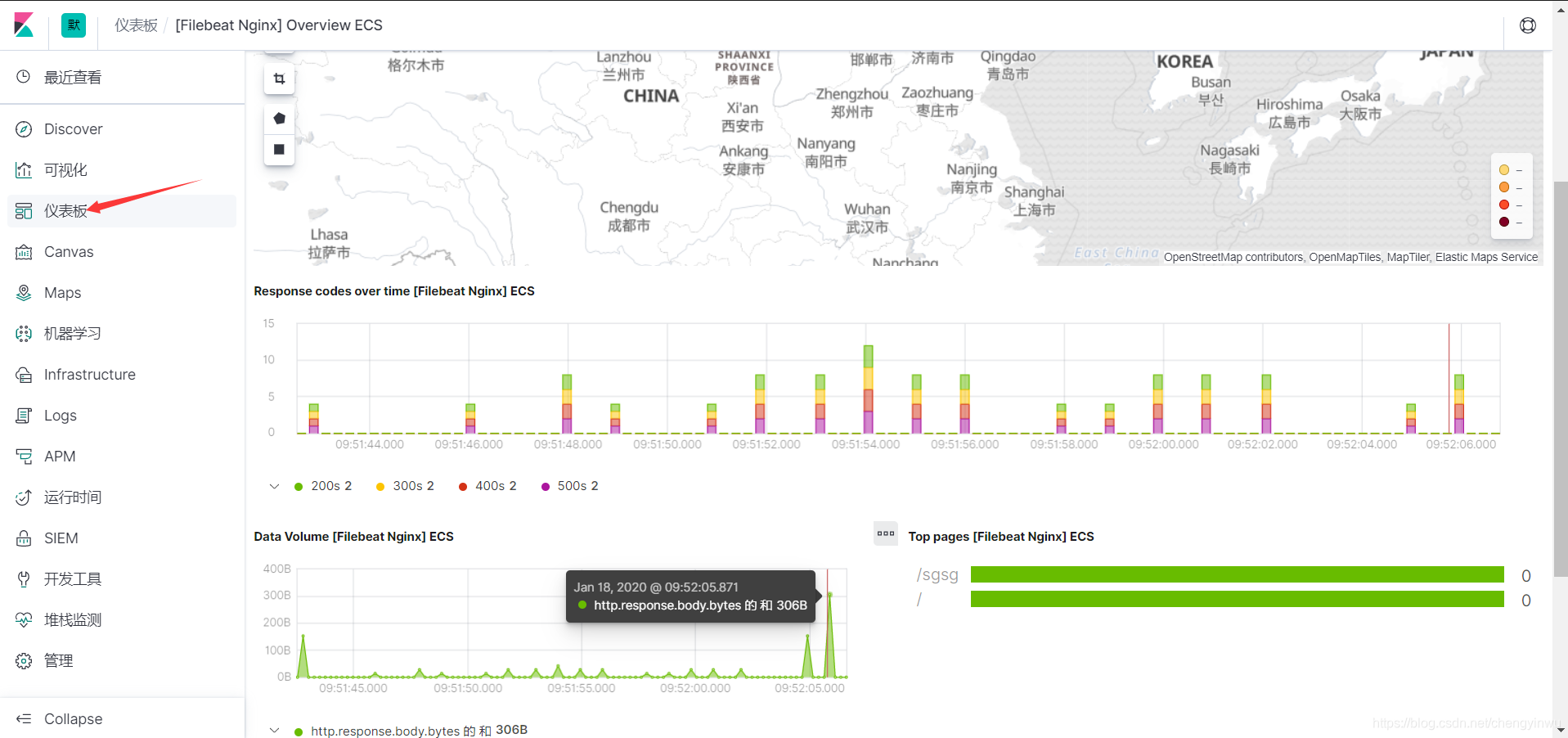Click the Elastic Maps Service link
The height and width of the screenshot is (738, 1568).
tap(1486, 257)
